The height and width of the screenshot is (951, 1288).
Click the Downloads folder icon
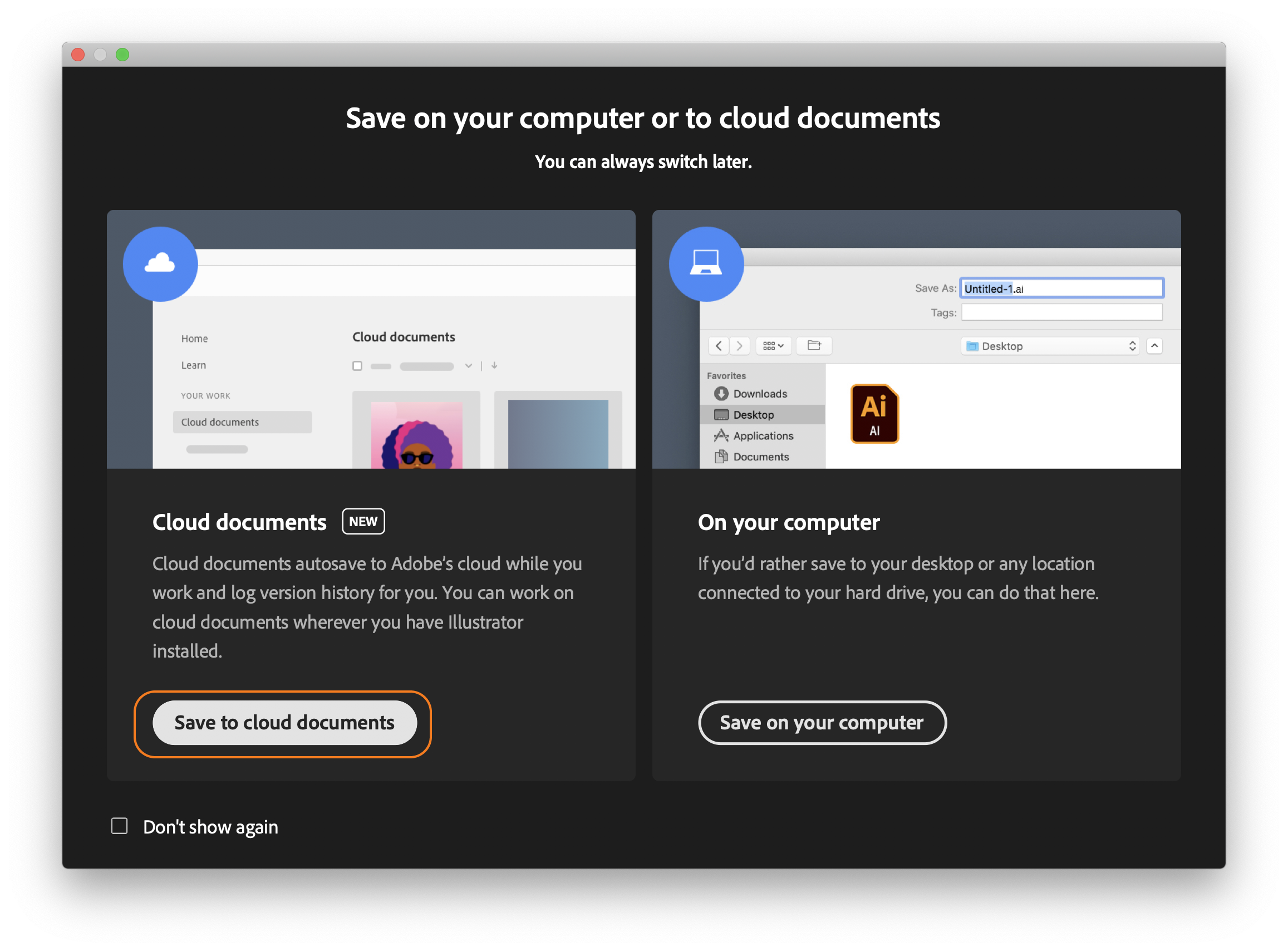[718, 394]
